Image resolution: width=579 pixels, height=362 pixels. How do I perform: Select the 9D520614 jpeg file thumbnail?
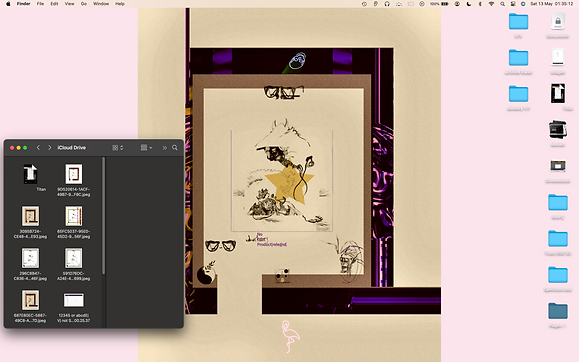[x=73, y=174]
